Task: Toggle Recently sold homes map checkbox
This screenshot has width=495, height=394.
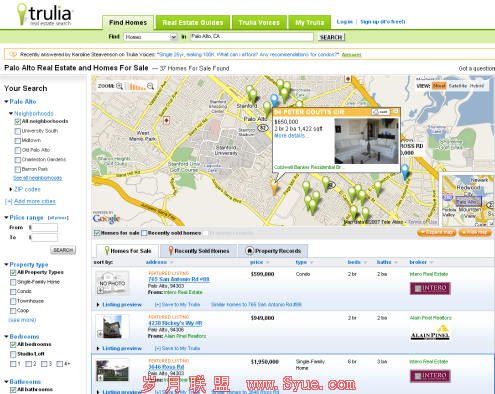Action: coord(144,233)
